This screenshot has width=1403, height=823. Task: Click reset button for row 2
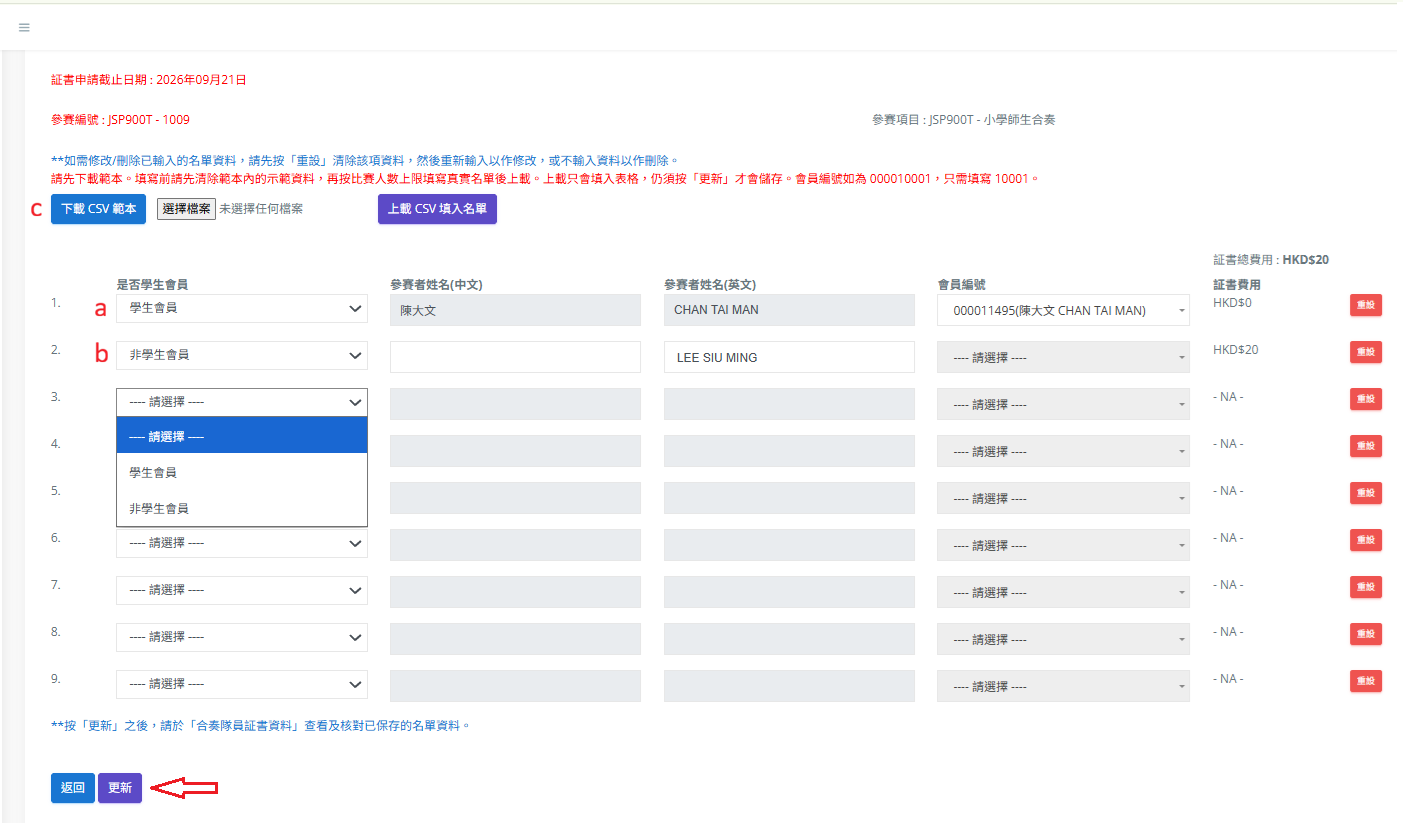(x=1366, y=352)
